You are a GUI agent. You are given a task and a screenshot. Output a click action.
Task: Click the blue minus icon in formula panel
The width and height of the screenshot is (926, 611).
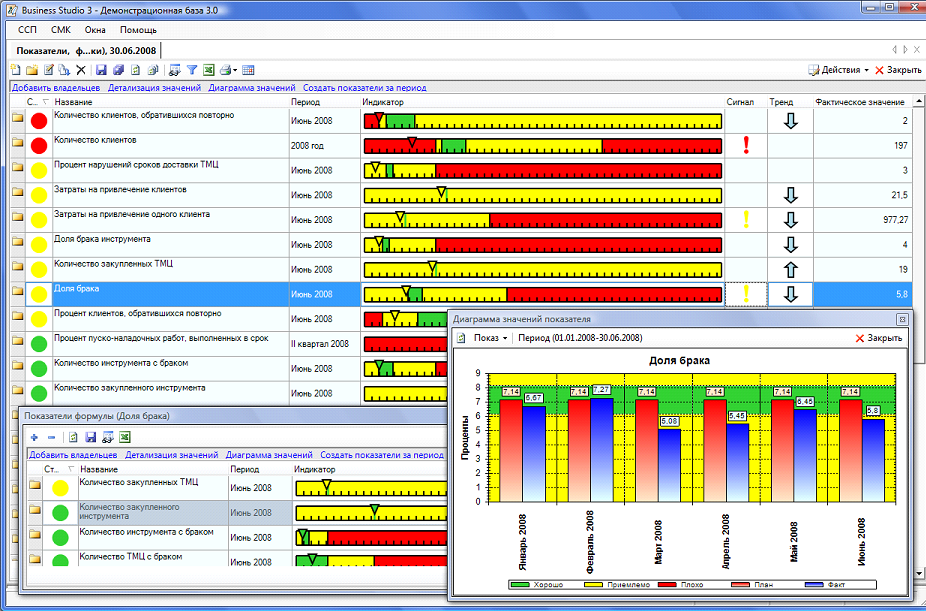point(51,437)
